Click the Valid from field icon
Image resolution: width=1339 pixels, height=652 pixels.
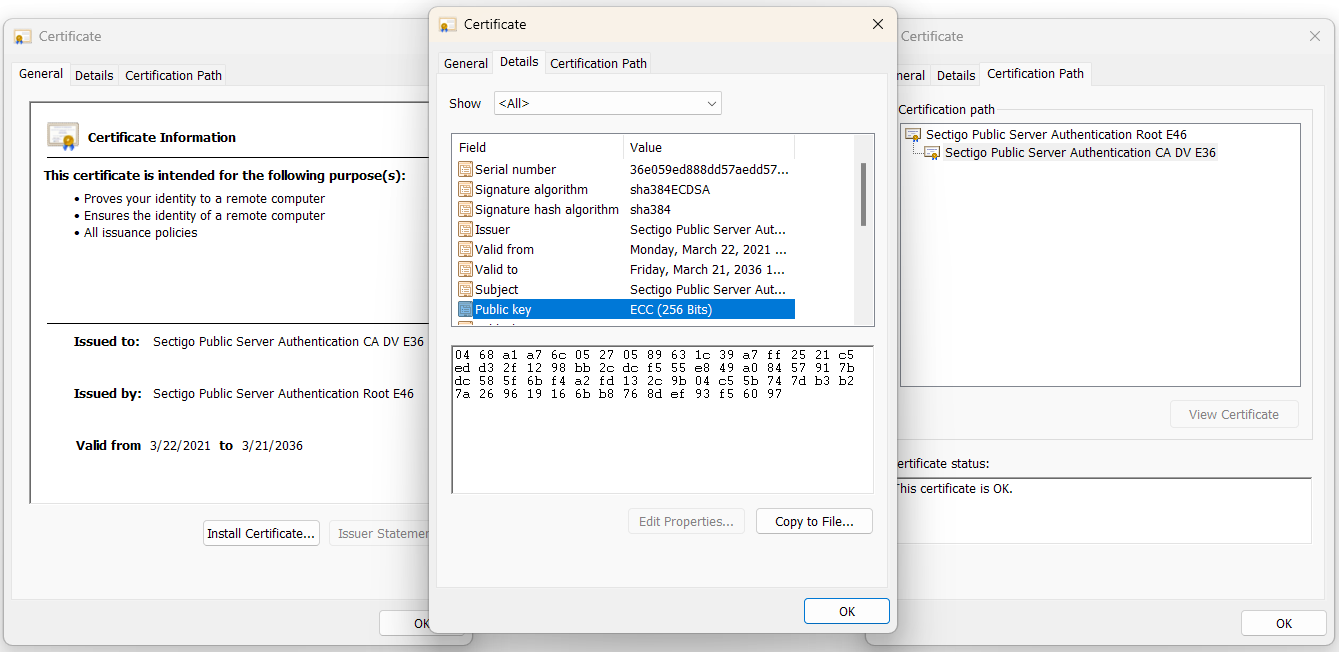(465, 250)
